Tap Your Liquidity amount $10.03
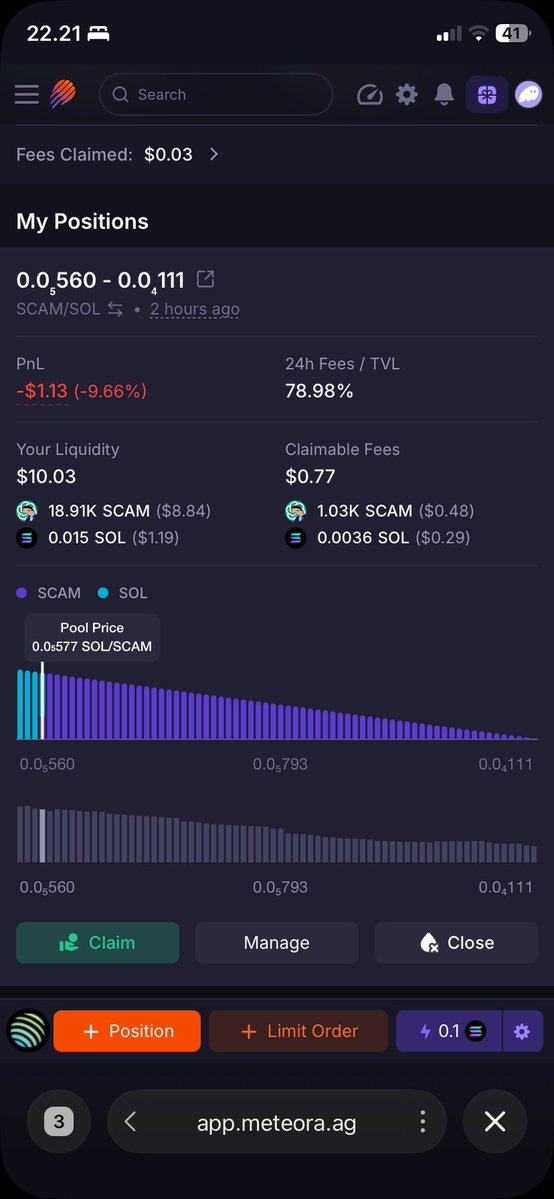The image size is (554, 1199). pyautogui.click(x=46, y=477)
